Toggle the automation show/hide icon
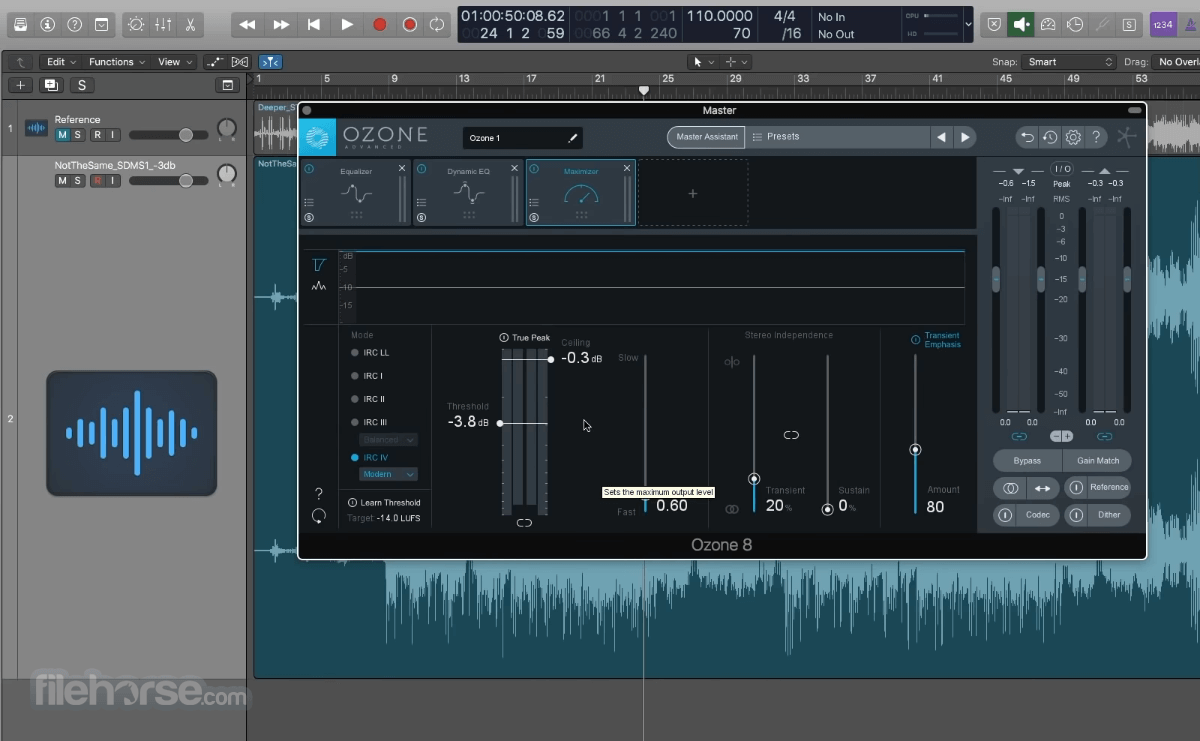Screen dimensions: 1200x741 (216, 62)
